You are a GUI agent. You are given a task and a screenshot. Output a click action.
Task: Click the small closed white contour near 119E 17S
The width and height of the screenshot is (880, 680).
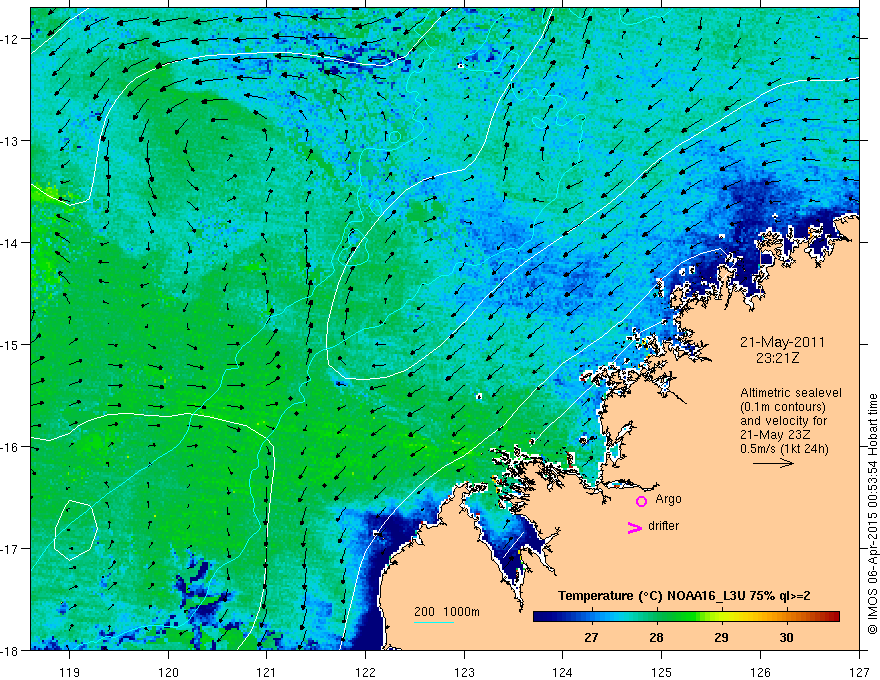pos(76,530)
